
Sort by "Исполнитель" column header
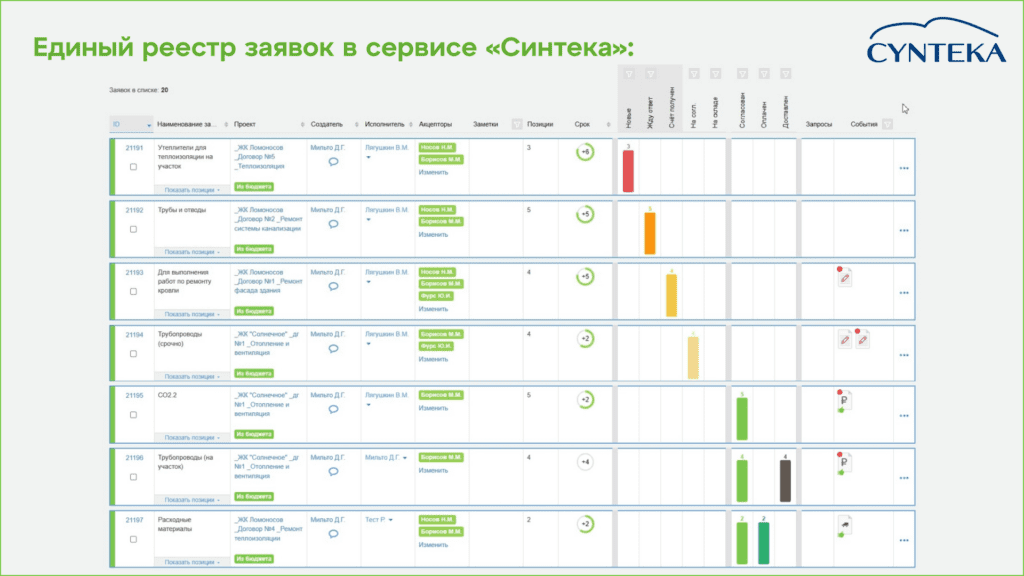[x=385, y=125]
